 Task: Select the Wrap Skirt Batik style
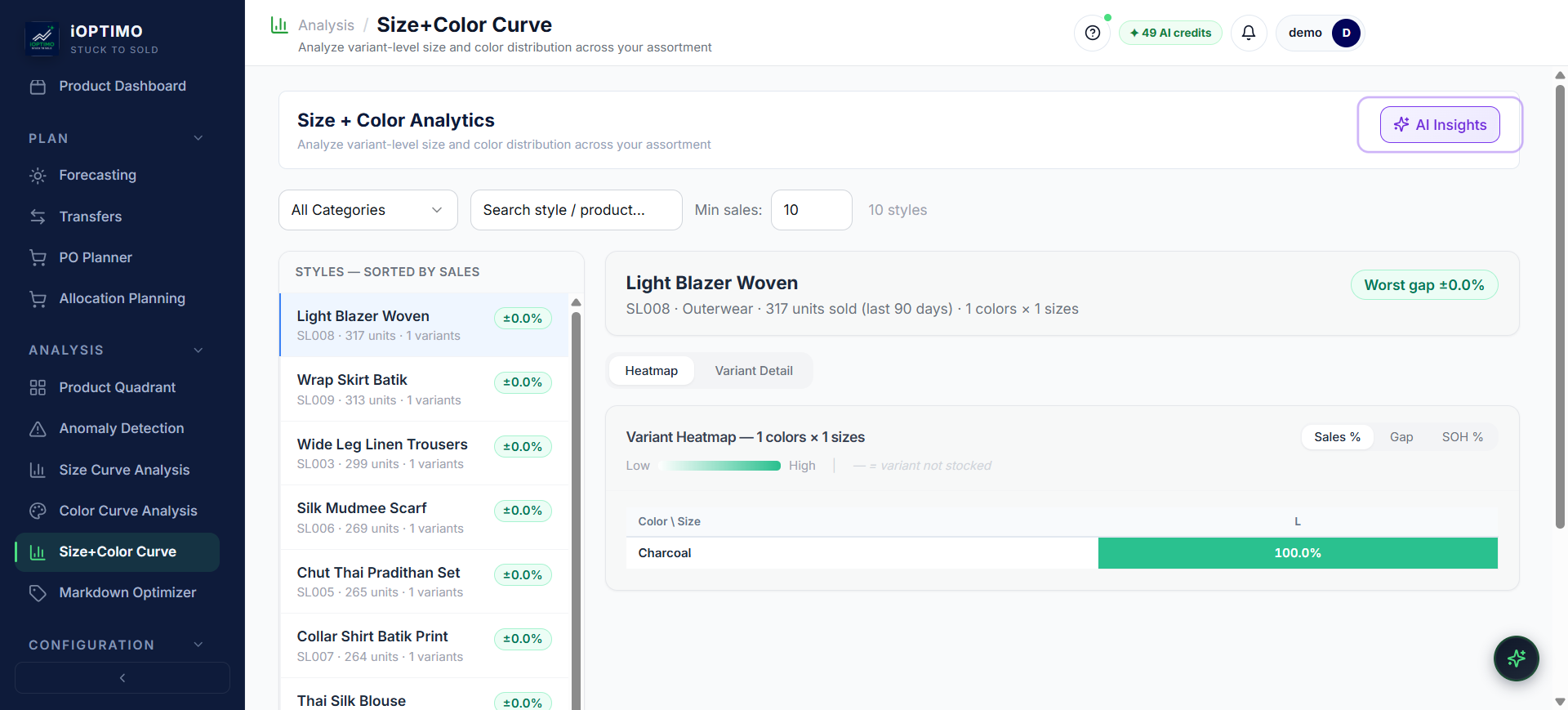(x=424, y=390)
